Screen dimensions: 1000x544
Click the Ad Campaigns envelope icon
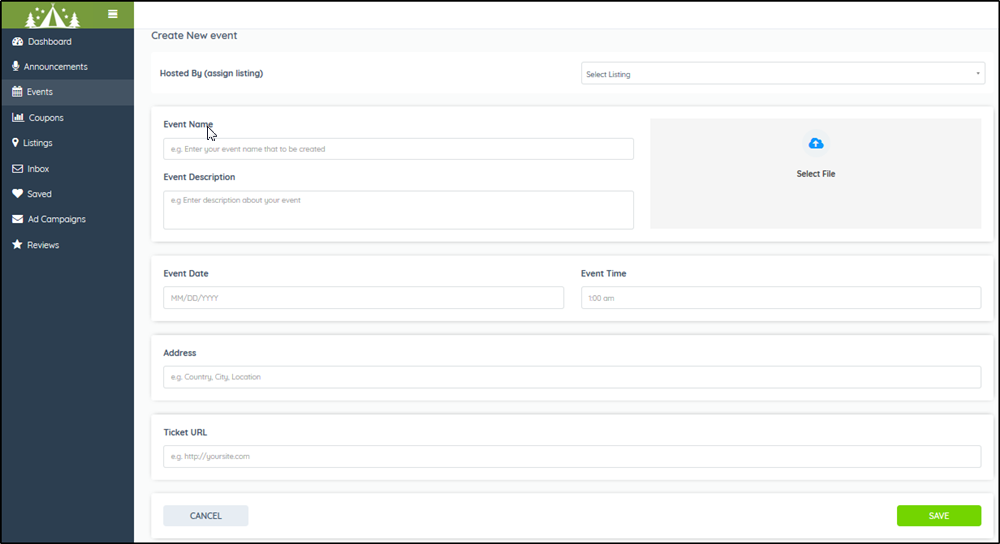(x=17, y=219)
